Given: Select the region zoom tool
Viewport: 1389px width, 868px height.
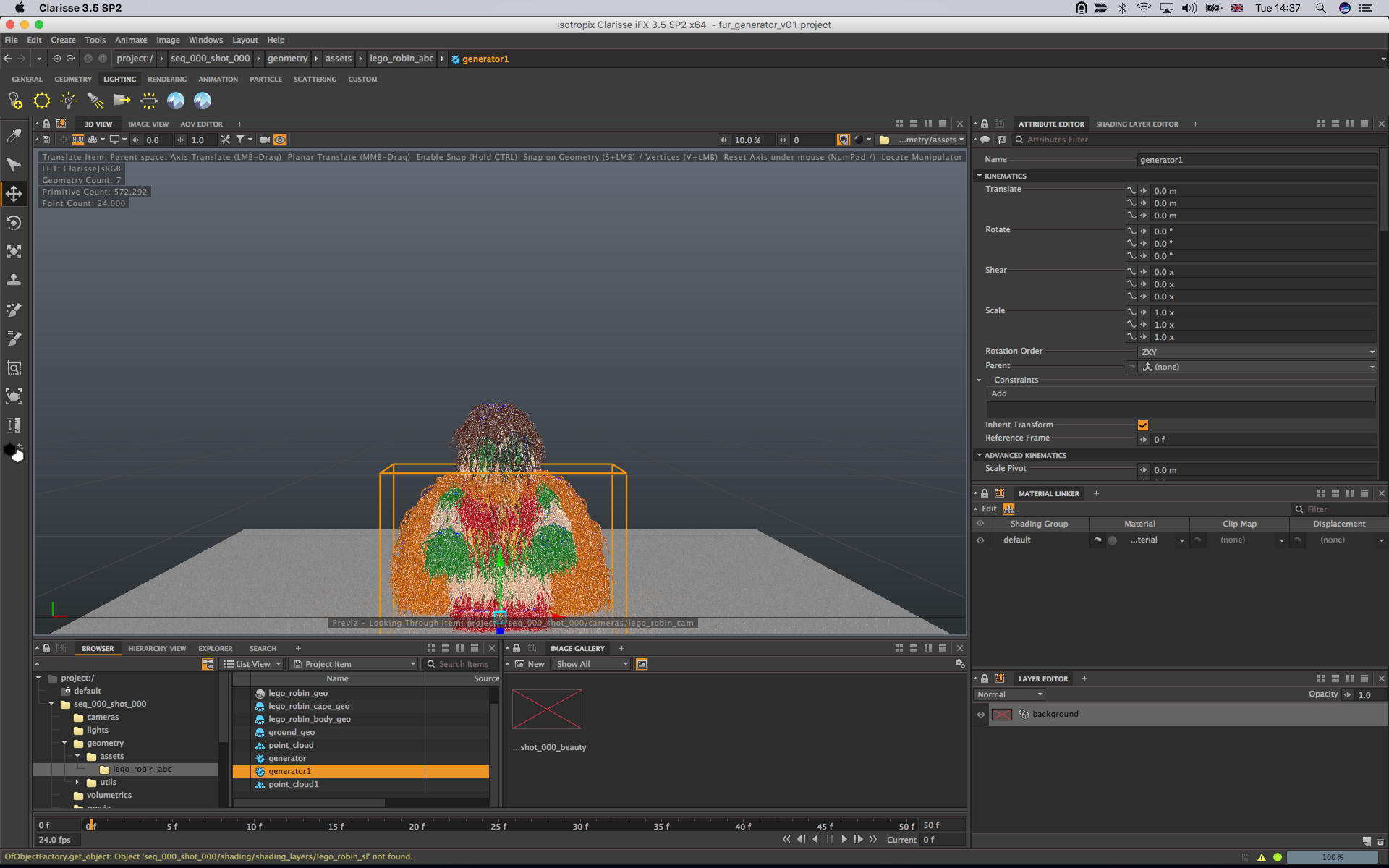Looking at the screenshot, I should pyautogui.click(x=14, y=367).
